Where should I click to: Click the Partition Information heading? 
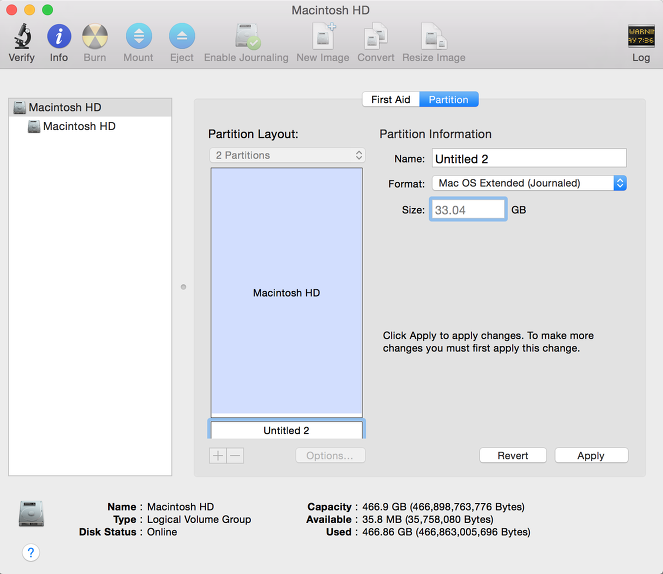[x=435, y=134]
